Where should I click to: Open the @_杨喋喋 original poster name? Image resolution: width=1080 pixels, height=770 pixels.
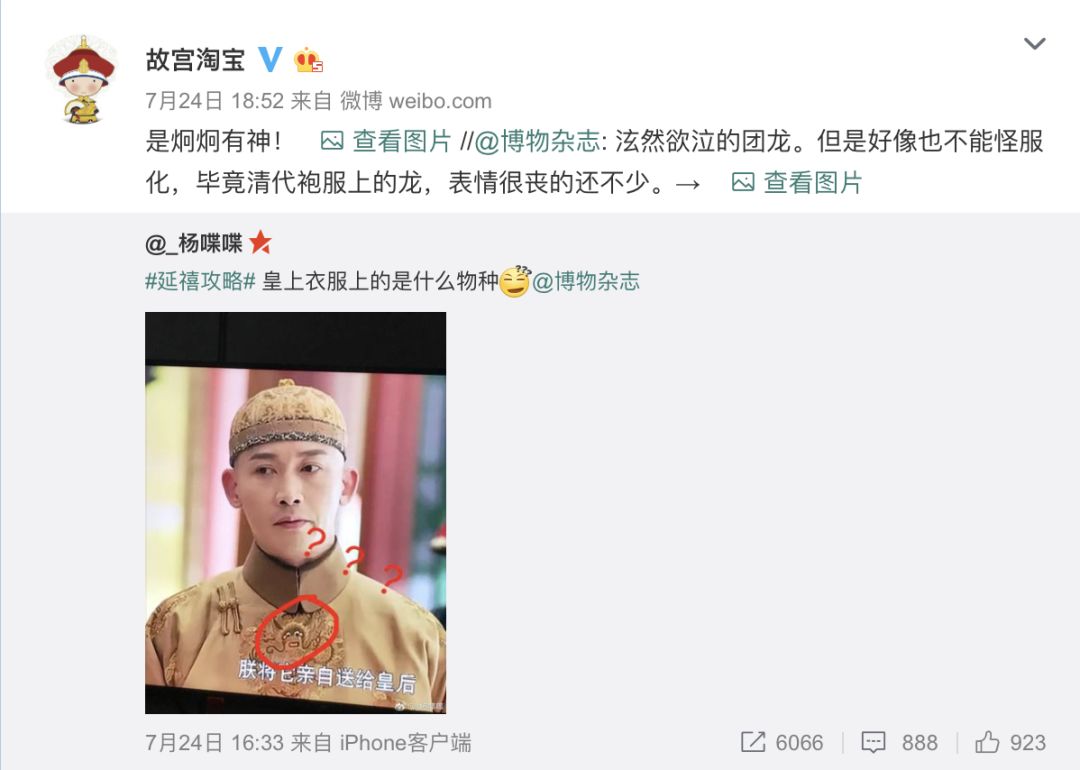click(194, 242)
